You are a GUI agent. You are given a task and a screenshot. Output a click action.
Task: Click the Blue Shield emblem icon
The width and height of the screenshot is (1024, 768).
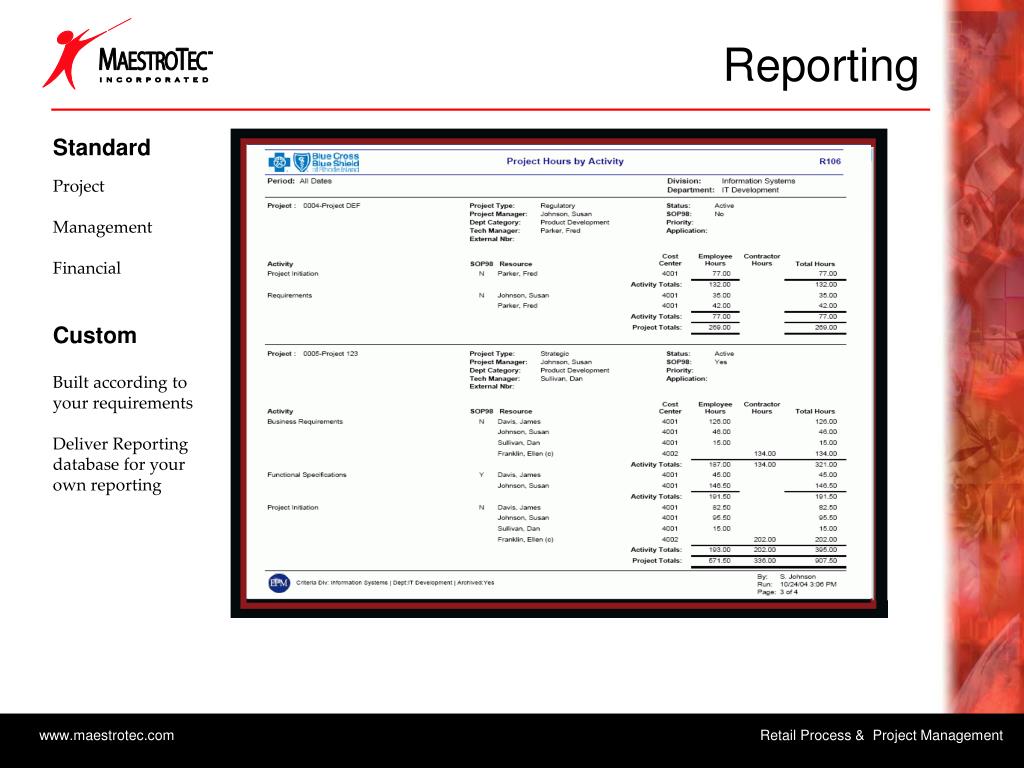click(301, 162)
